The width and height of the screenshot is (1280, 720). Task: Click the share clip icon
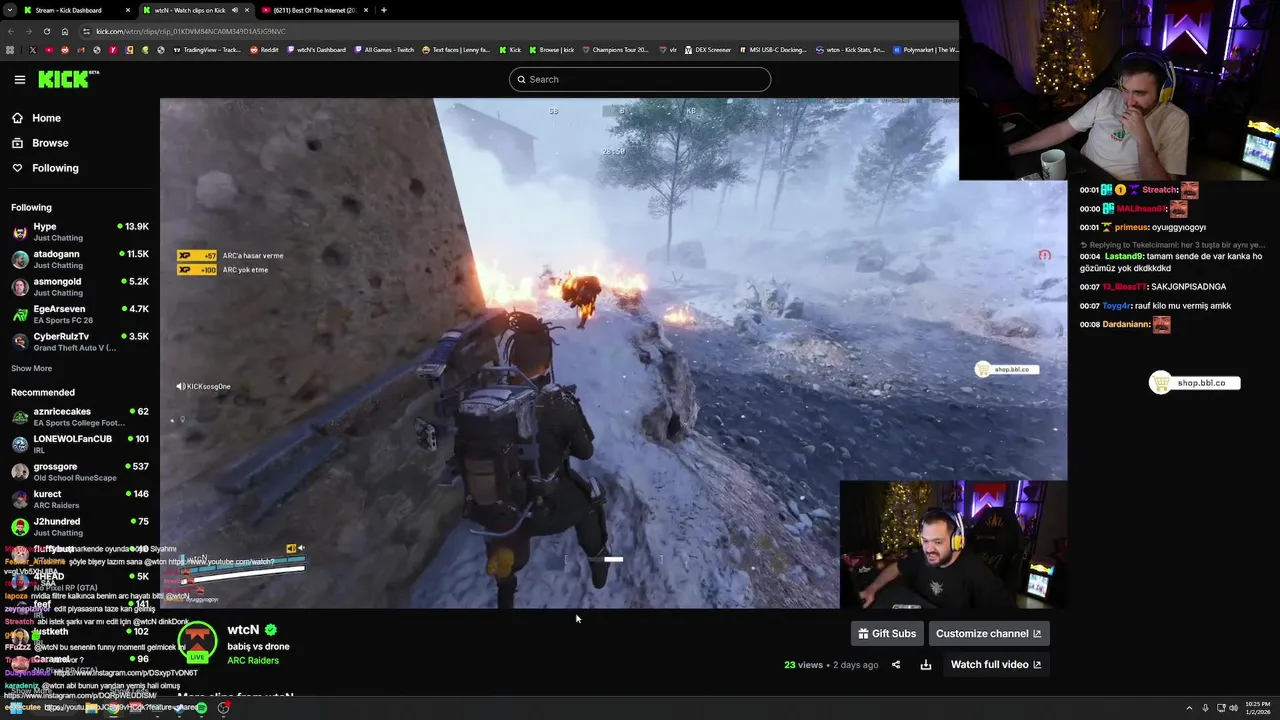tap(896, 664)
